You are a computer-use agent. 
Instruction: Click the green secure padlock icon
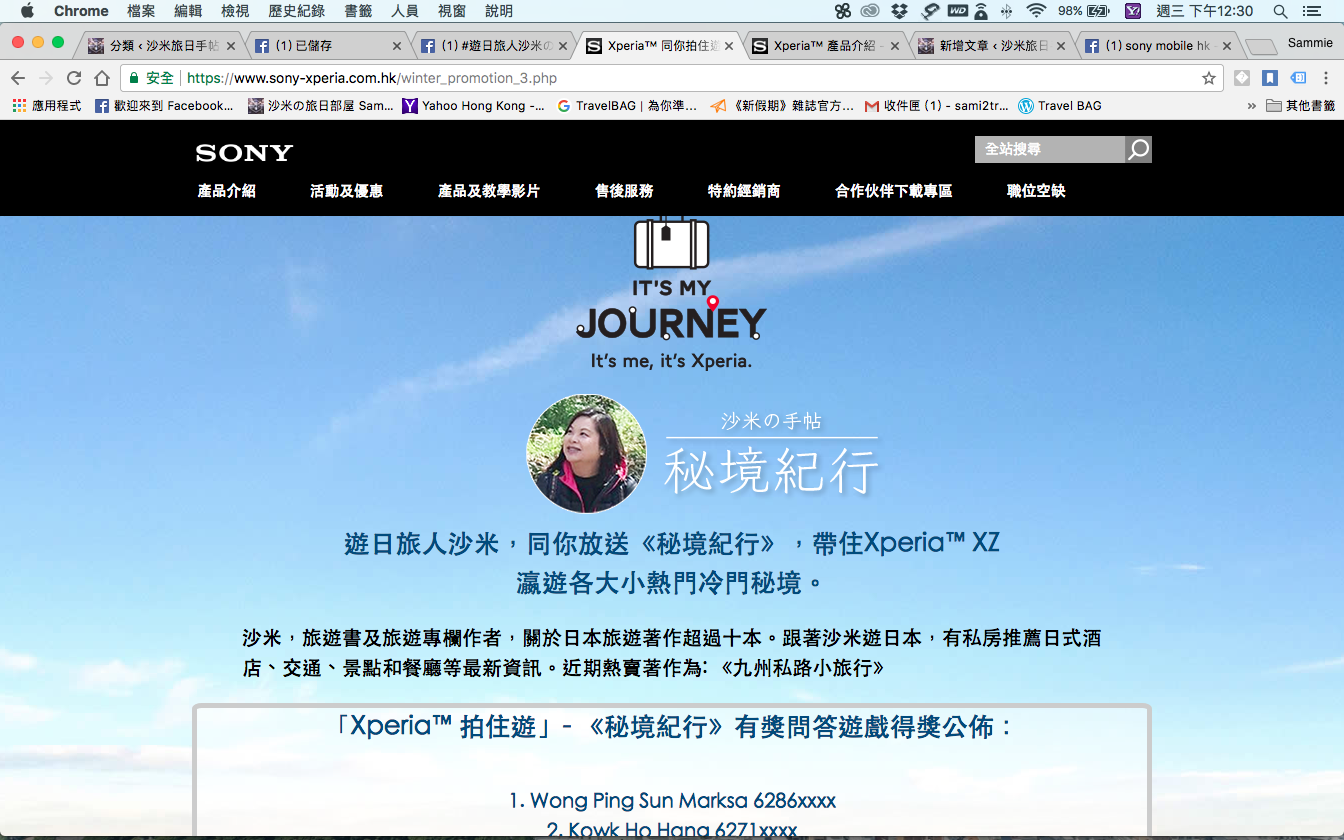point(134,78)
